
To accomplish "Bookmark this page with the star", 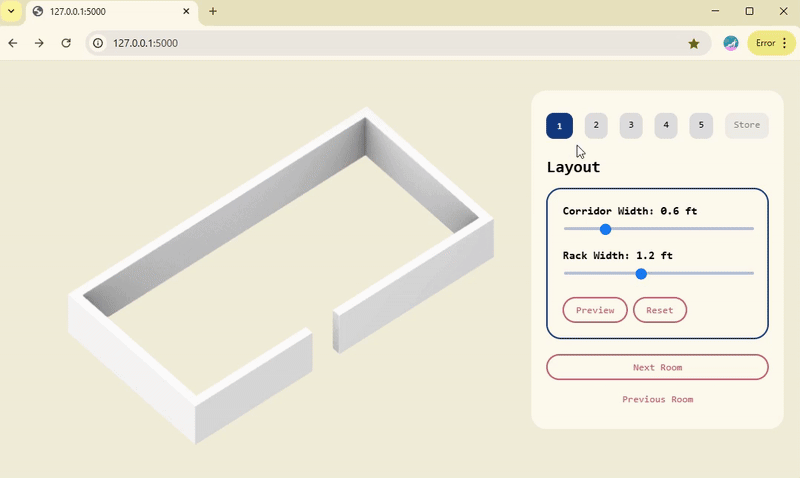I will pyautogui.click(x=693, y=43).
